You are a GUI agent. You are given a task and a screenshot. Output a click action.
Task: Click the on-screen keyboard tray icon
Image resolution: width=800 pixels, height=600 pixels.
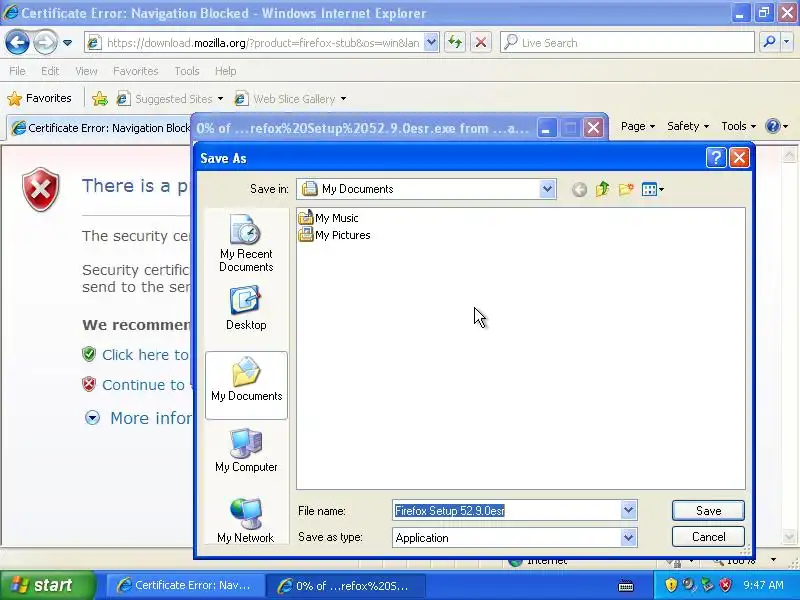coord(626,586)
